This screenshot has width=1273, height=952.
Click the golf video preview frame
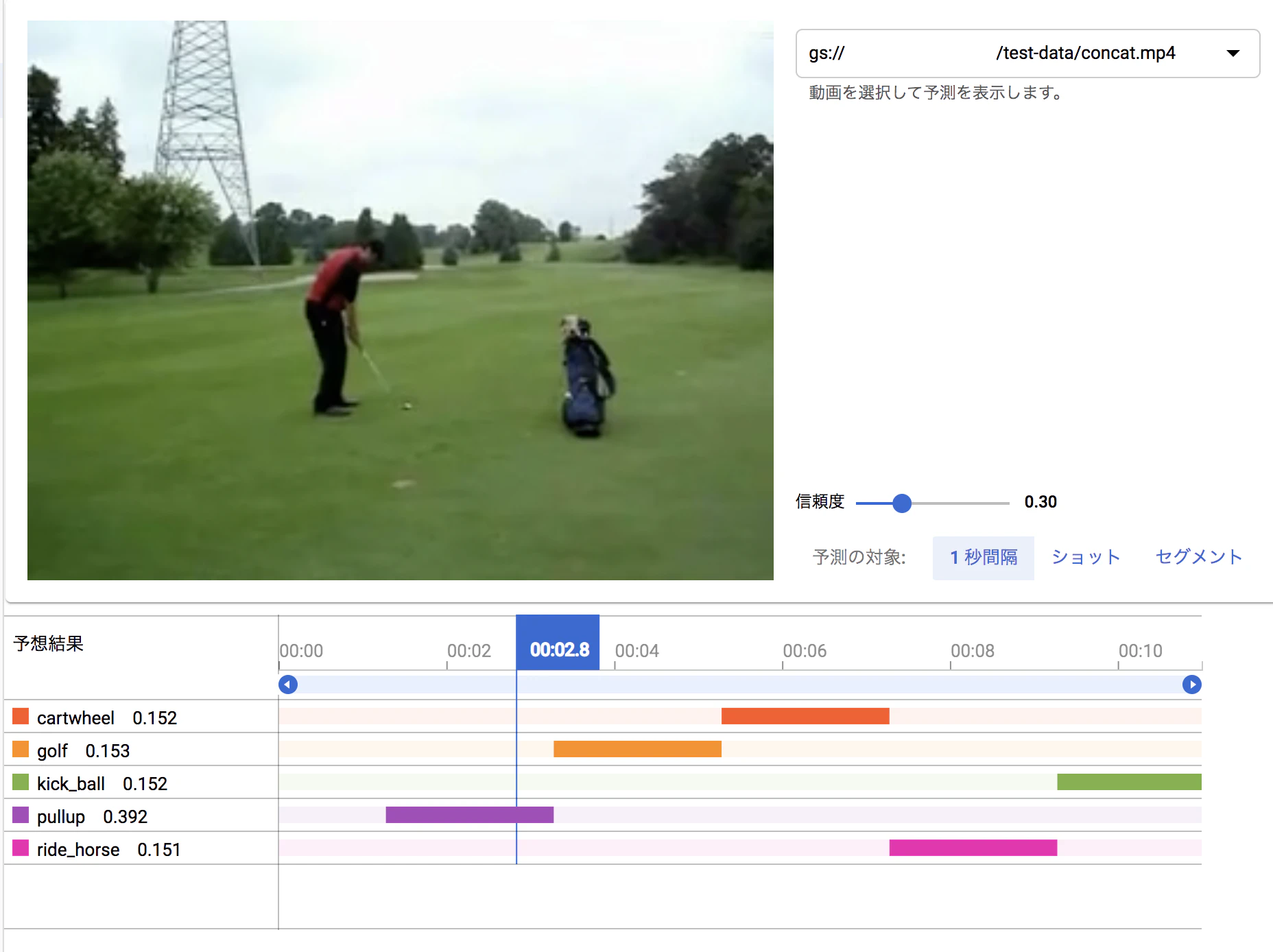click(x=401, y=300)
